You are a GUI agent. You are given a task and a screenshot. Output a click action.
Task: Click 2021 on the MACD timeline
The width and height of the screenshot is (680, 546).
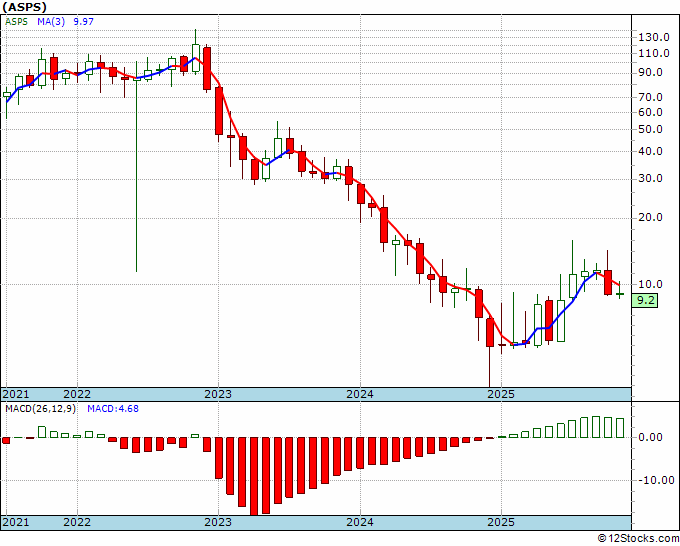16,522
